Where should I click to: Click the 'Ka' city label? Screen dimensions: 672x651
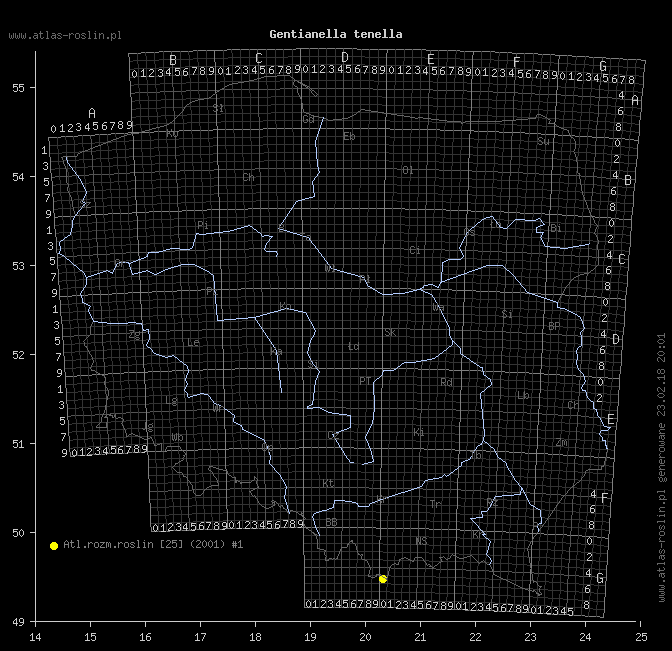click(x=276, y=352)
